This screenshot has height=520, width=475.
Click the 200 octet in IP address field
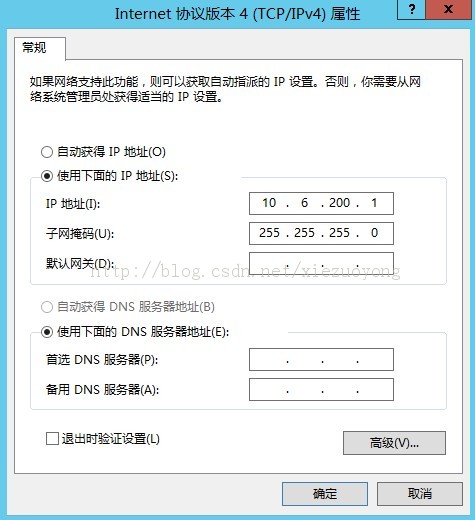339,203
